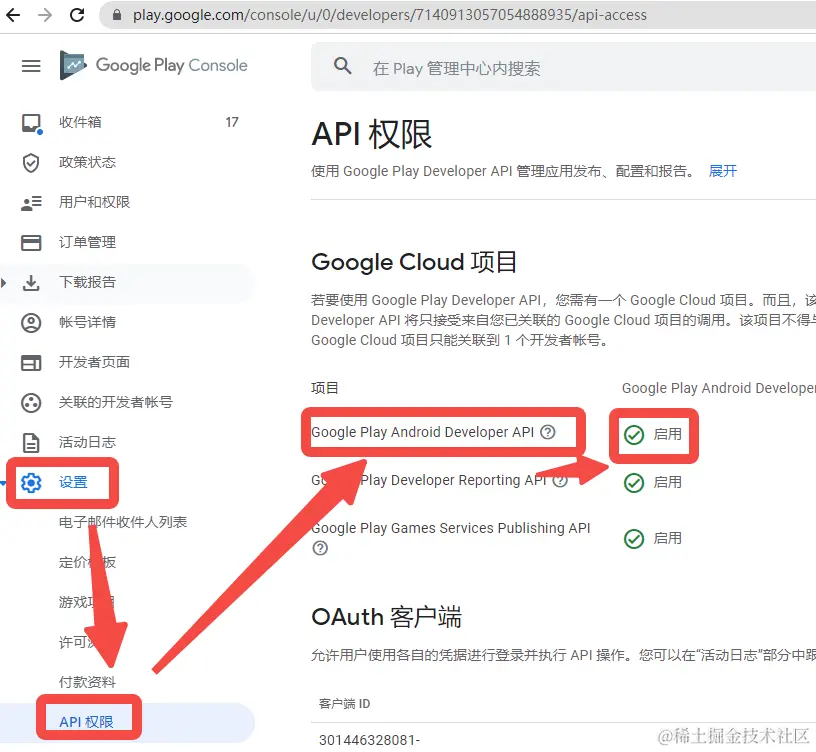Open help icon beside Developer Reporting API

(560, 480)
